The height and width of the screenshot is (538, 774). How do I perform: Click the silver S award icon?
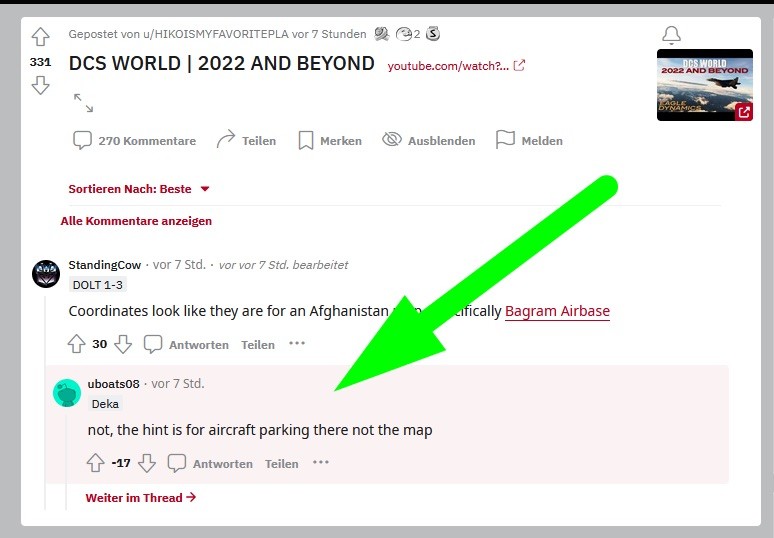tap(433, 34)
